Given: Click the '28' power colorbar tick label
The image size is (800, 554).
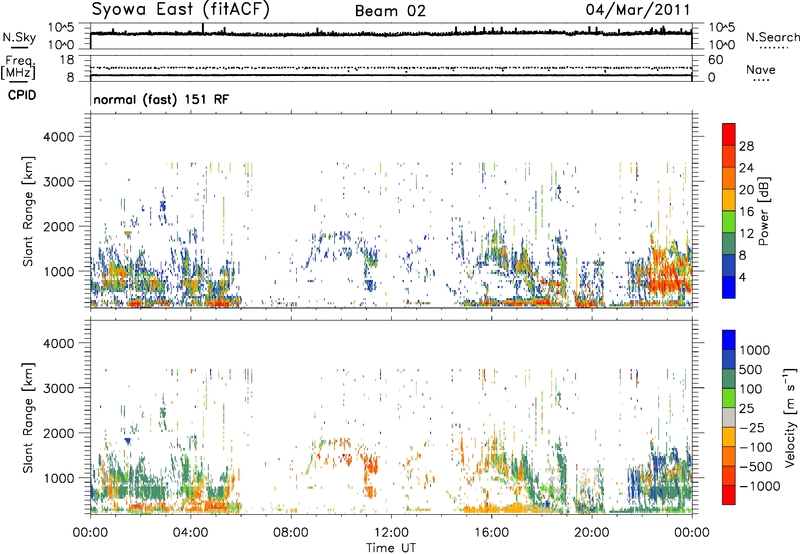Looking at the screenshot, I should [746, 146].
